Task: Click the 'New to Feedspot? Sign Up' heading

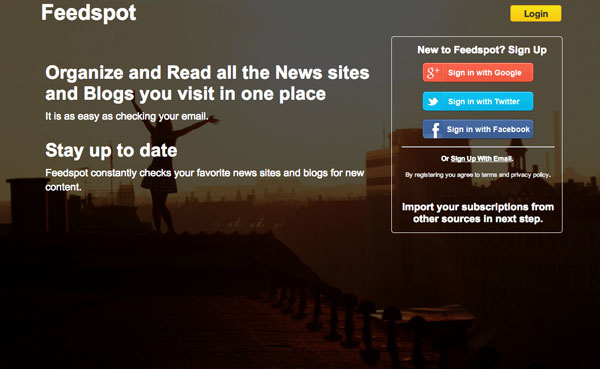Action: pos(482,50)
